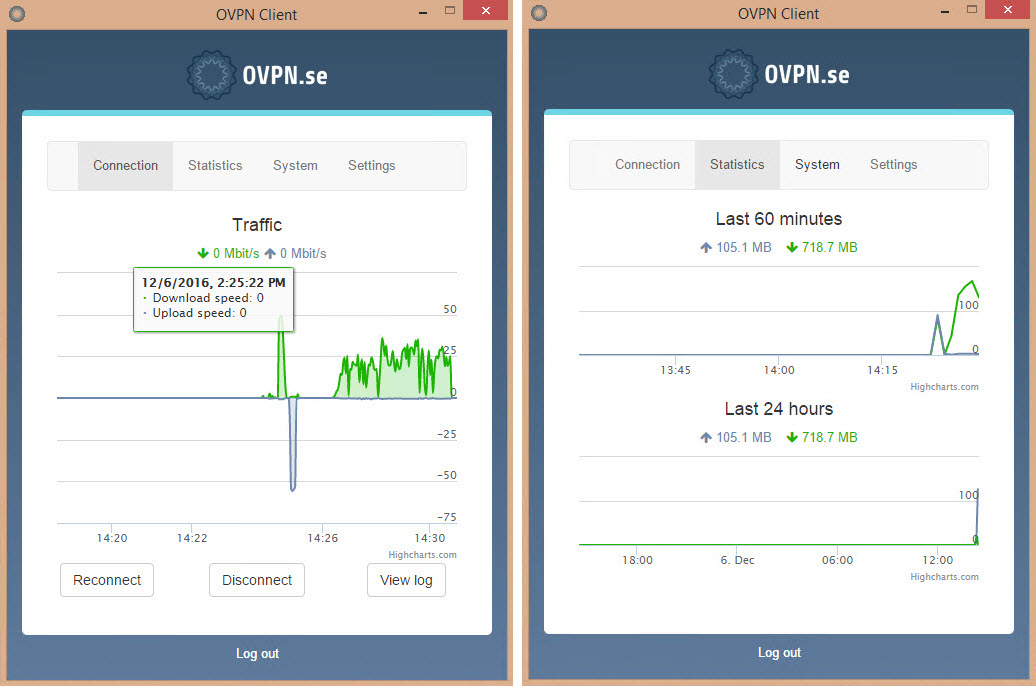Log out in the left window
The height and width of the screenshot is (687, 1036).
click(x=257, y=653)
